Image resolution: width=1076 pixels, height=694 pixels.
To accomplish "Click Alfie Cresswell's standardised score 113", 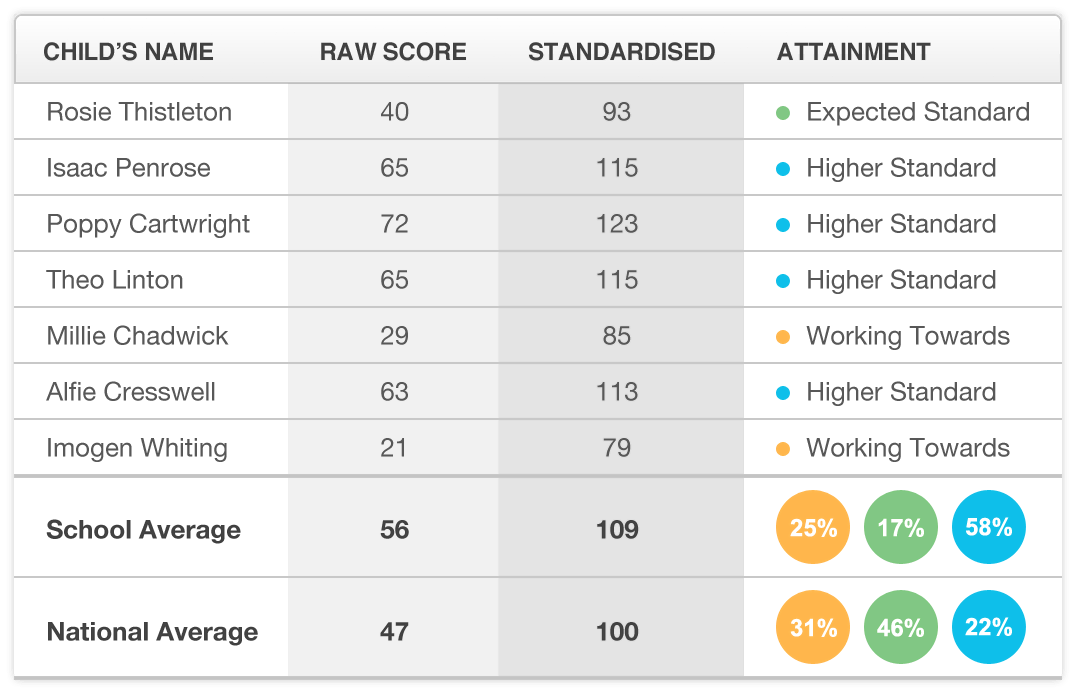I will tap(617, 392).
